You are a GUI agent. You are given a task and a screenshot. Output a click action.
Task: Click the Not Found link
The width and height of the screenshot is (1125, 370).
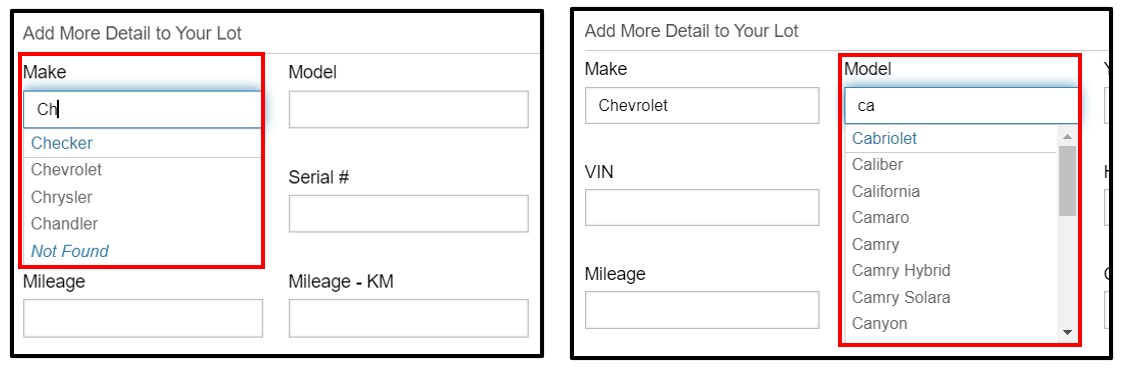coord(70,251)
